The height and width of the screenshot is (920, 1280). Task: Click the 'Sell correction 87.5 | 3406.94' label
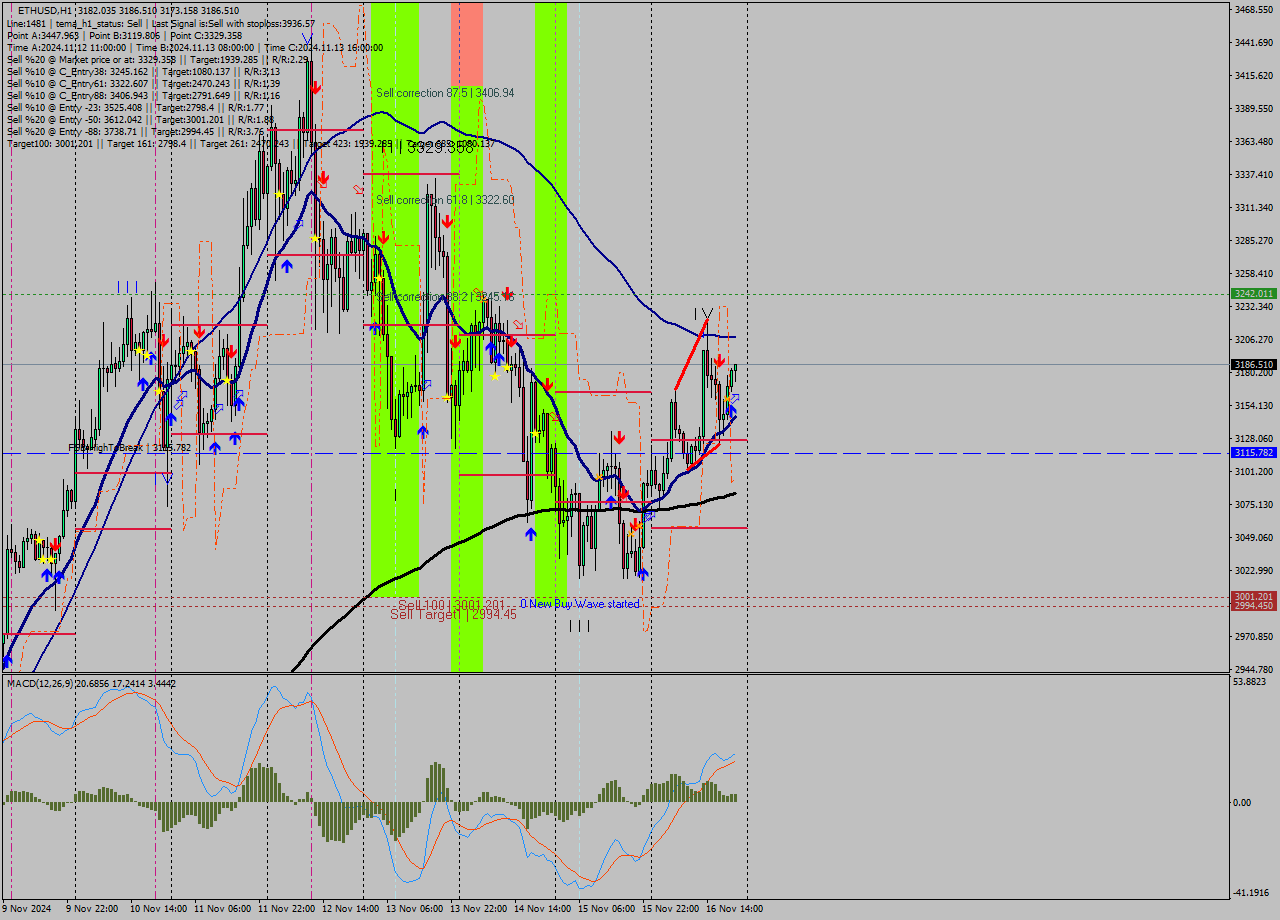(x=445, y=93)
